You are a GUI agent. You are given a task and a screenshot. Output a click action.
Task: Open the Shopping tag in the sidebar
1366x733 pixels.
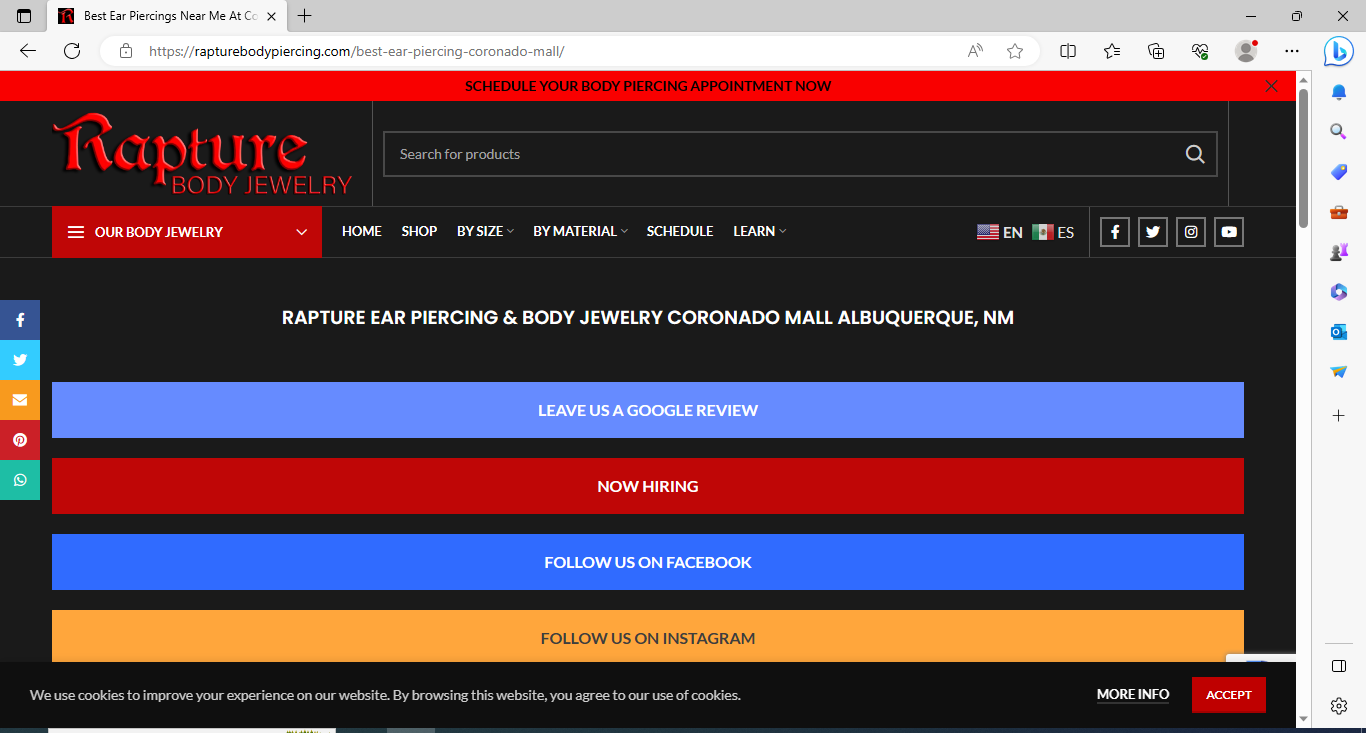coord(1339,172)
